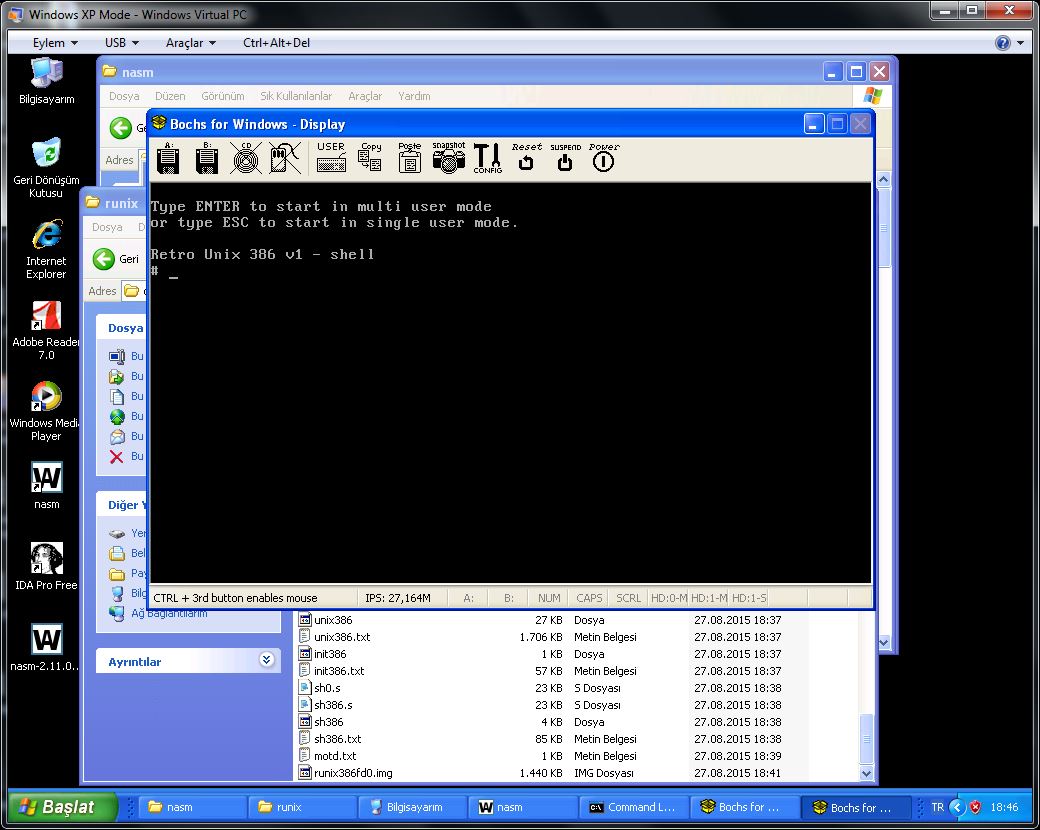The height and width of the screenshot is (830, 1040).
Task: Toggle Bochs mouse capture icon
Action: pyautogui.click(x=285, y=158)
